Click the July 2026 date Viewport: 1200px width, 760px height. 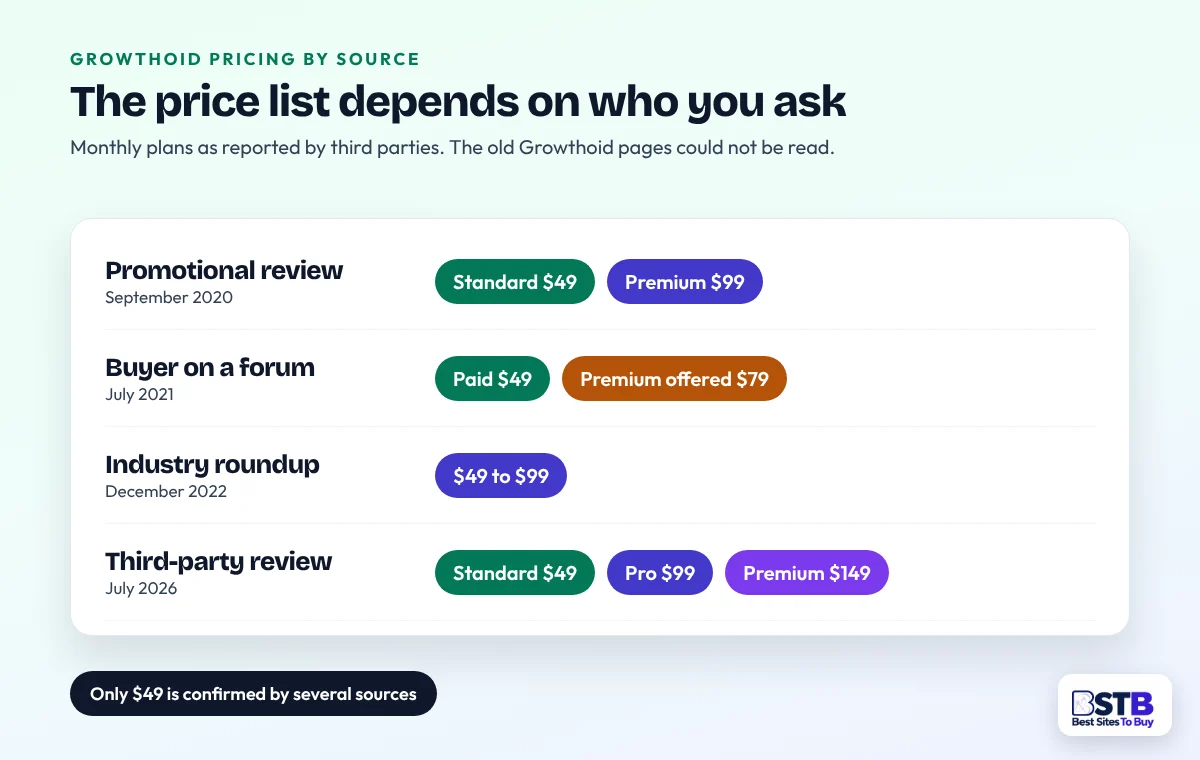[x=141, y=588]
